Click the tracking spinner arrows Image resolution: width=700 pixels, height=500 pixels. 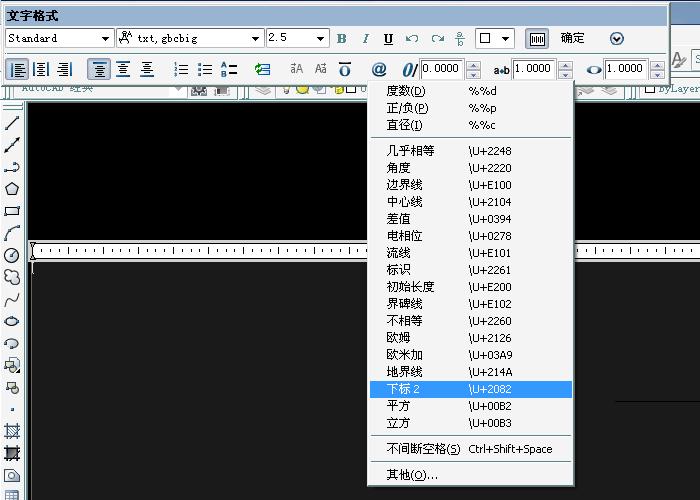566,70
